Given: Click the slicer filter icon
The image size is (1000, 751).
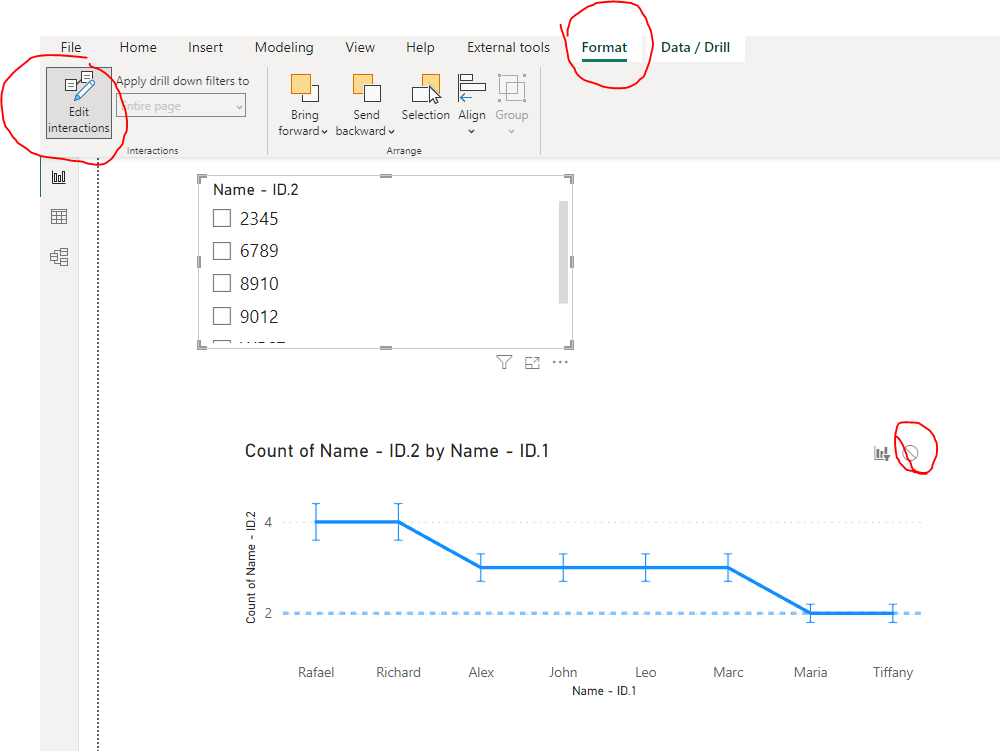Looking at the screenshot, I should tap(504, 363).
